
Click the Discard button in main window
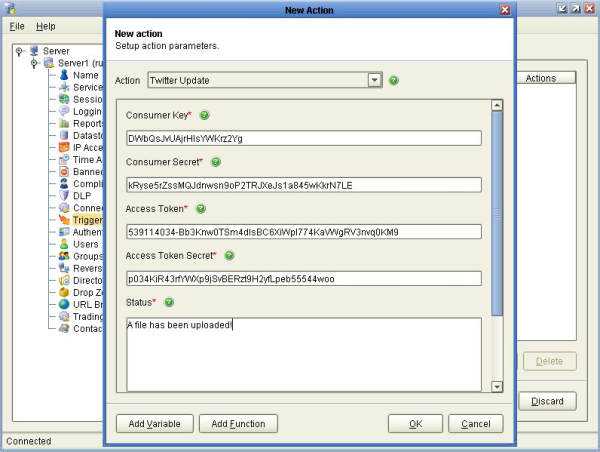(547, 401)
